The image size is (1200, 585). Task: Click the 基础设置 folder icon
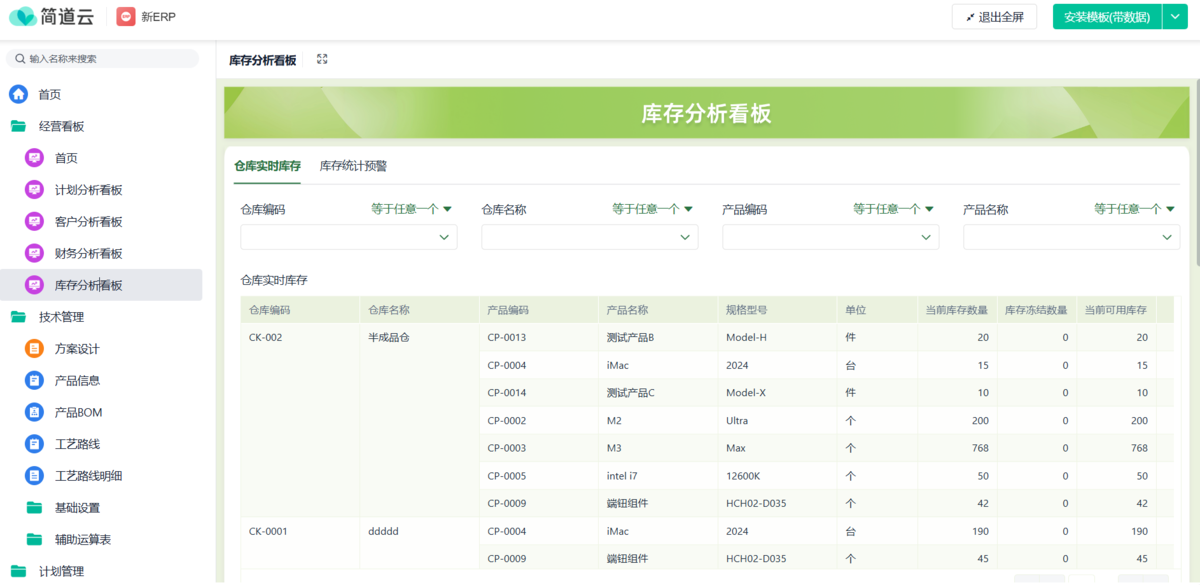coord(35,508)
